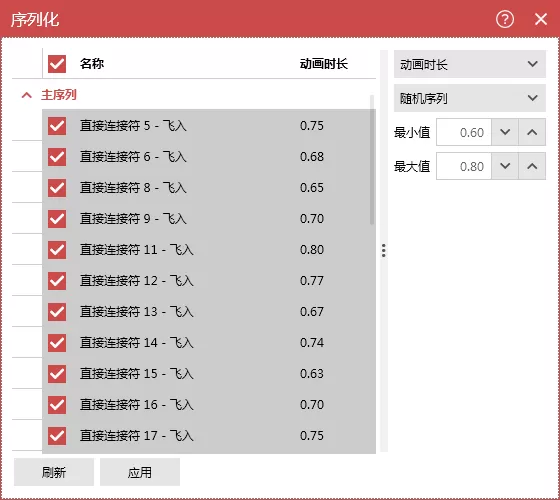Collapse the 主序列 group
Screen dimensions: 560x500
pyautogui.click(x=26, y=95)
